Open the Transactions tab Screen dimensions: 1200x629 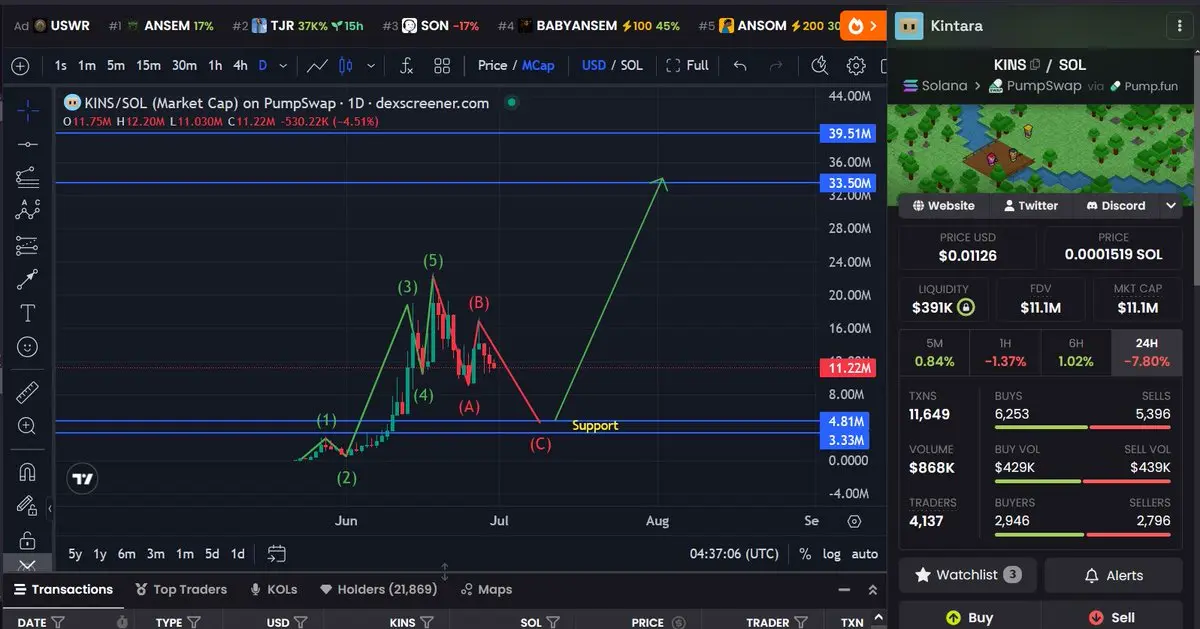(63, 589)
